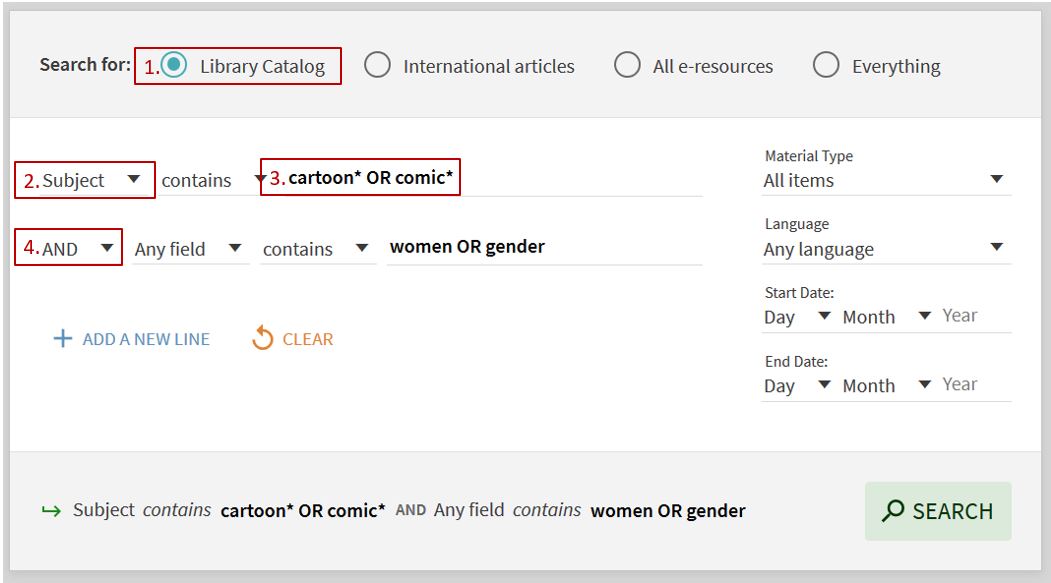The height and width of the screenshot is (583, 1051).
Task: Click the magnifying glass search icon
Action: tap(893, 511)
